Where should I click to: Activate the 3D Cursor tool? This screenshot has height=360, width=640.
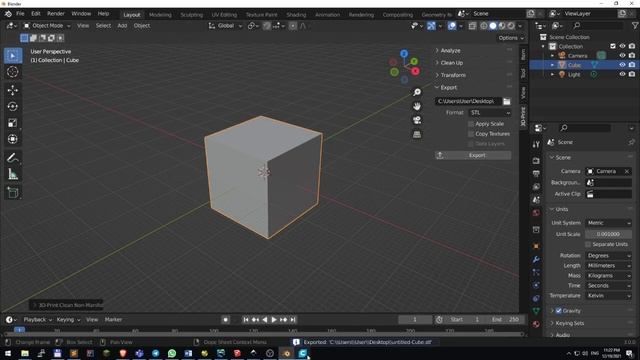coord(13,72)
